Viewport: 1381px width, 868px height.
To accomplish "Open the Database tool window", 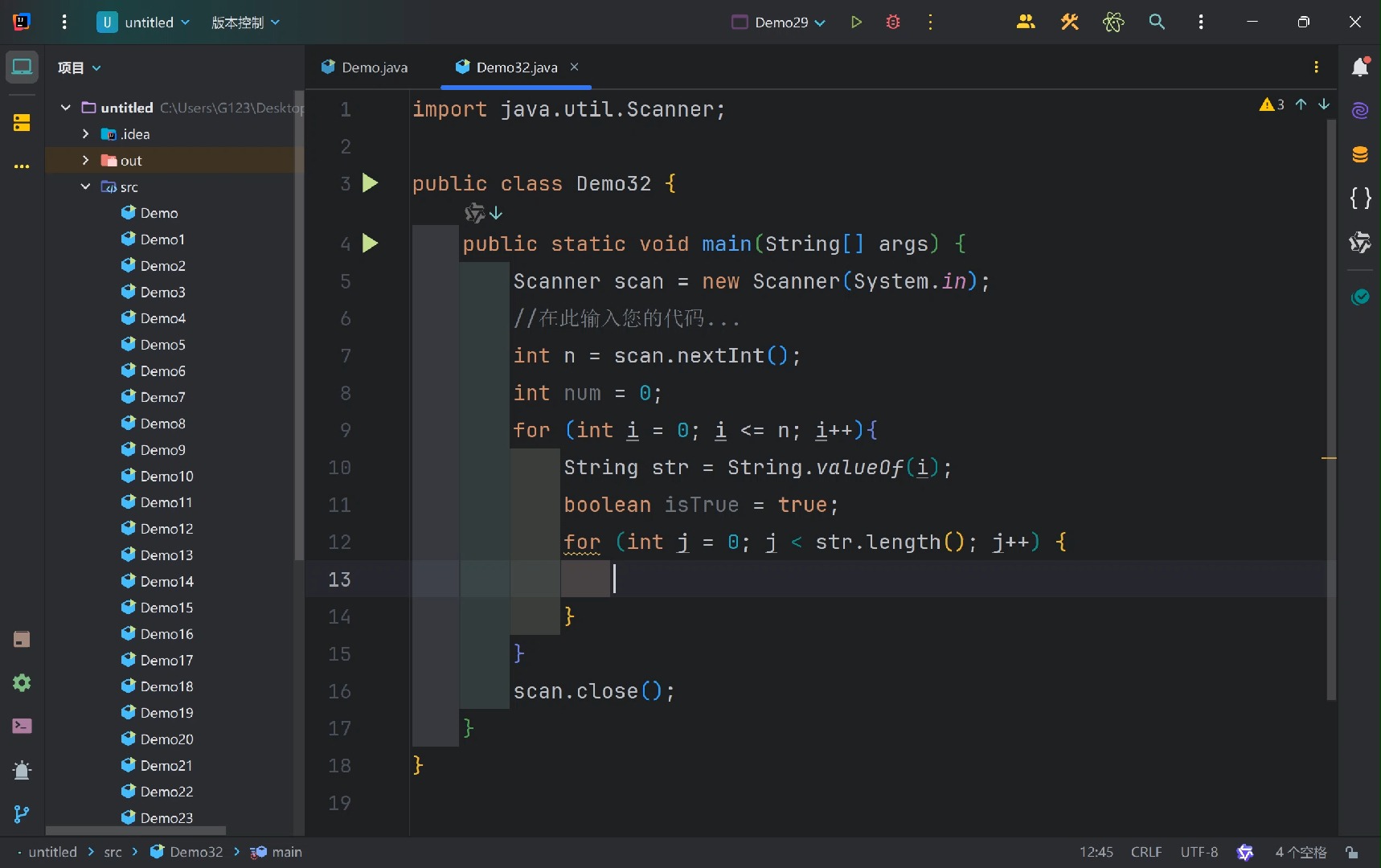I will [x=1360, y=154].
